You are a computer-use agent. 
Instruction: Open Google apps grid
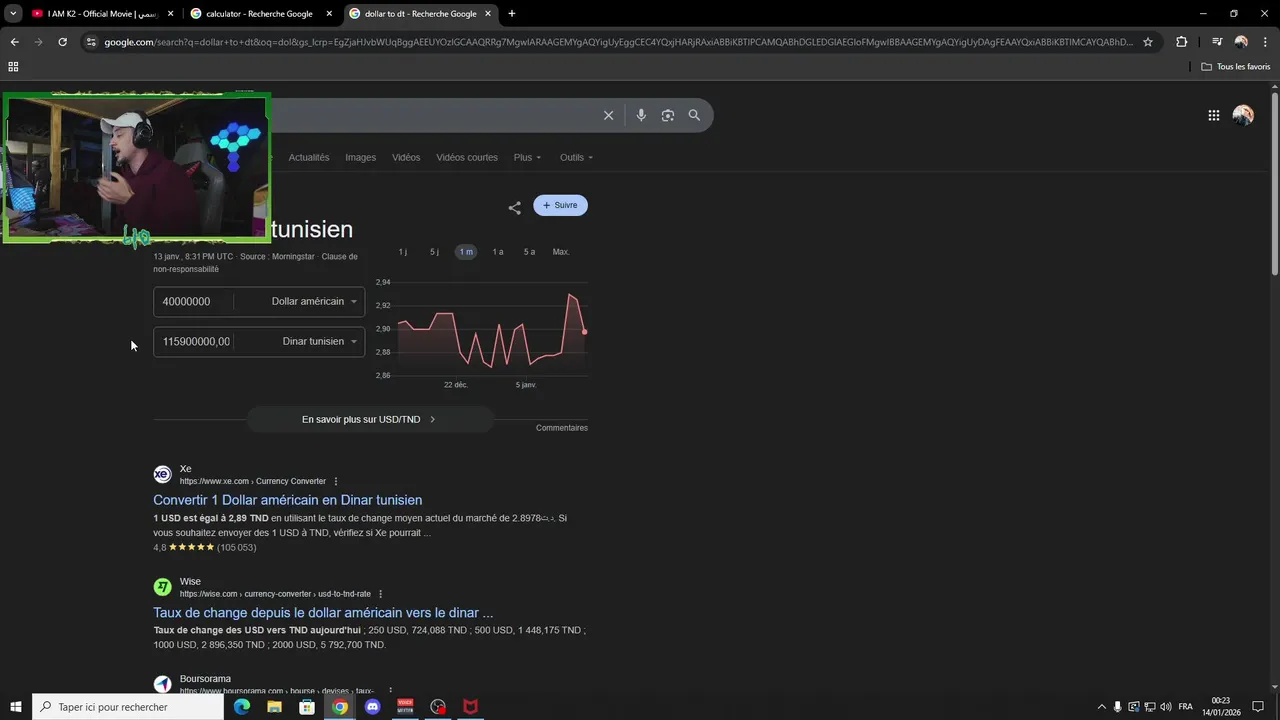click(x=1214, y=115)
